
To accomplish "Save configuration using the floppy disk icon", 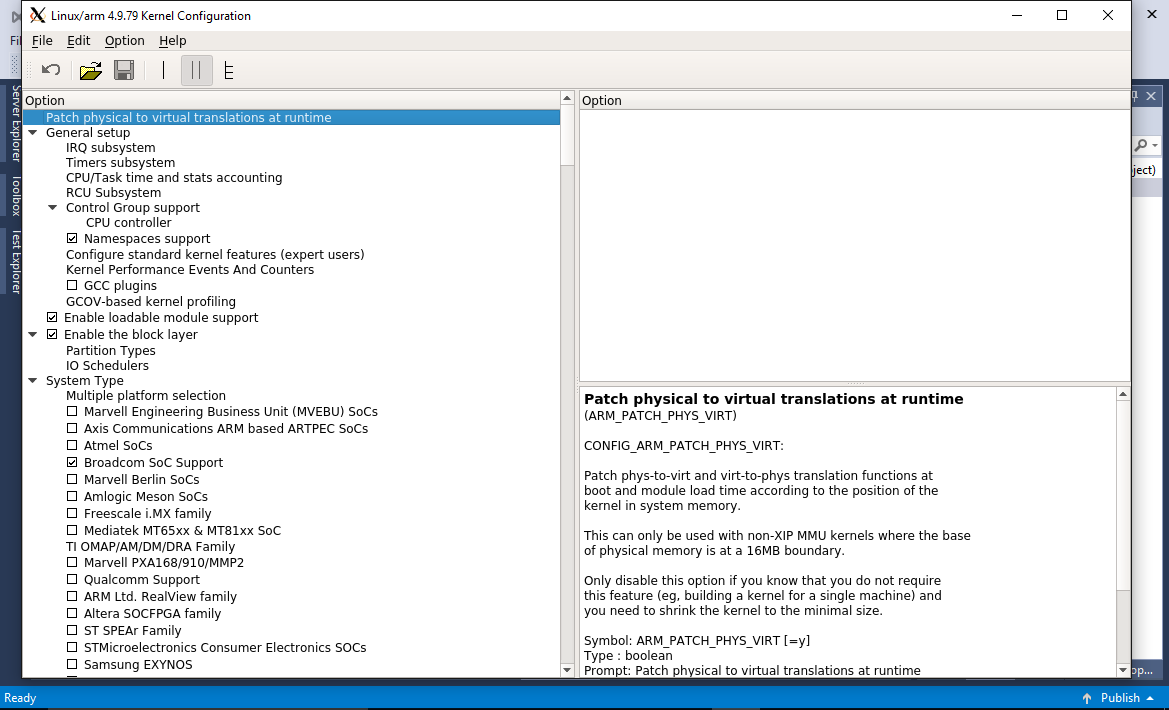I will (x=124, y=70).
